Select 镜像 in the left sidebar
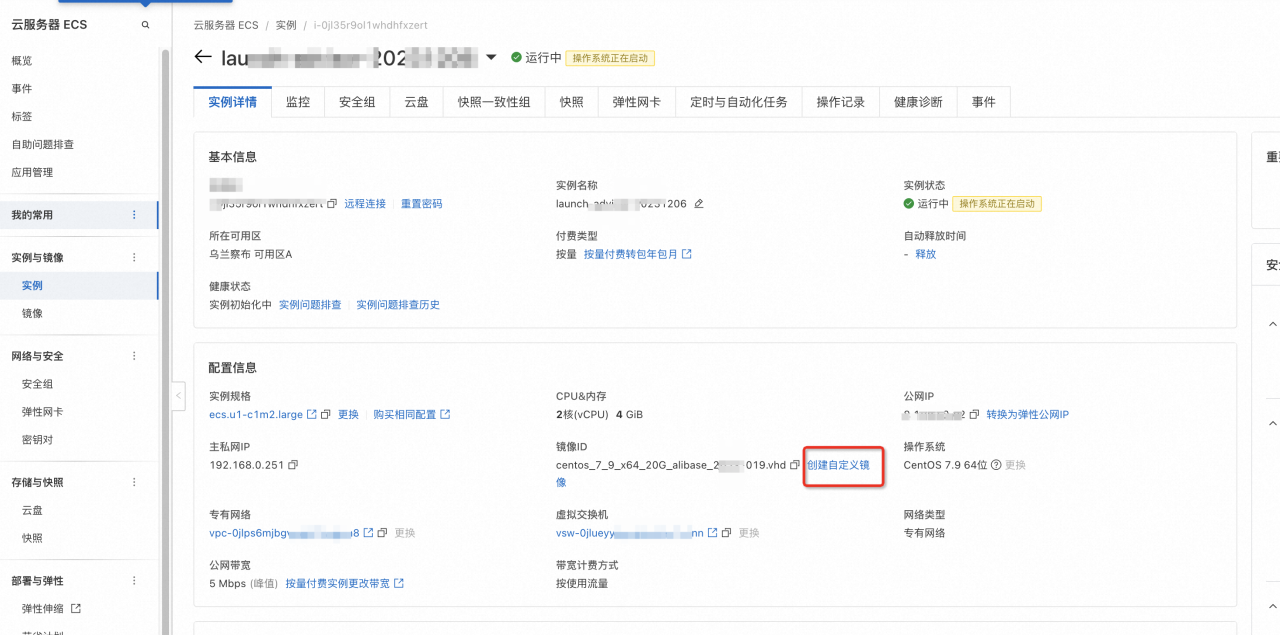 (32, 313)
